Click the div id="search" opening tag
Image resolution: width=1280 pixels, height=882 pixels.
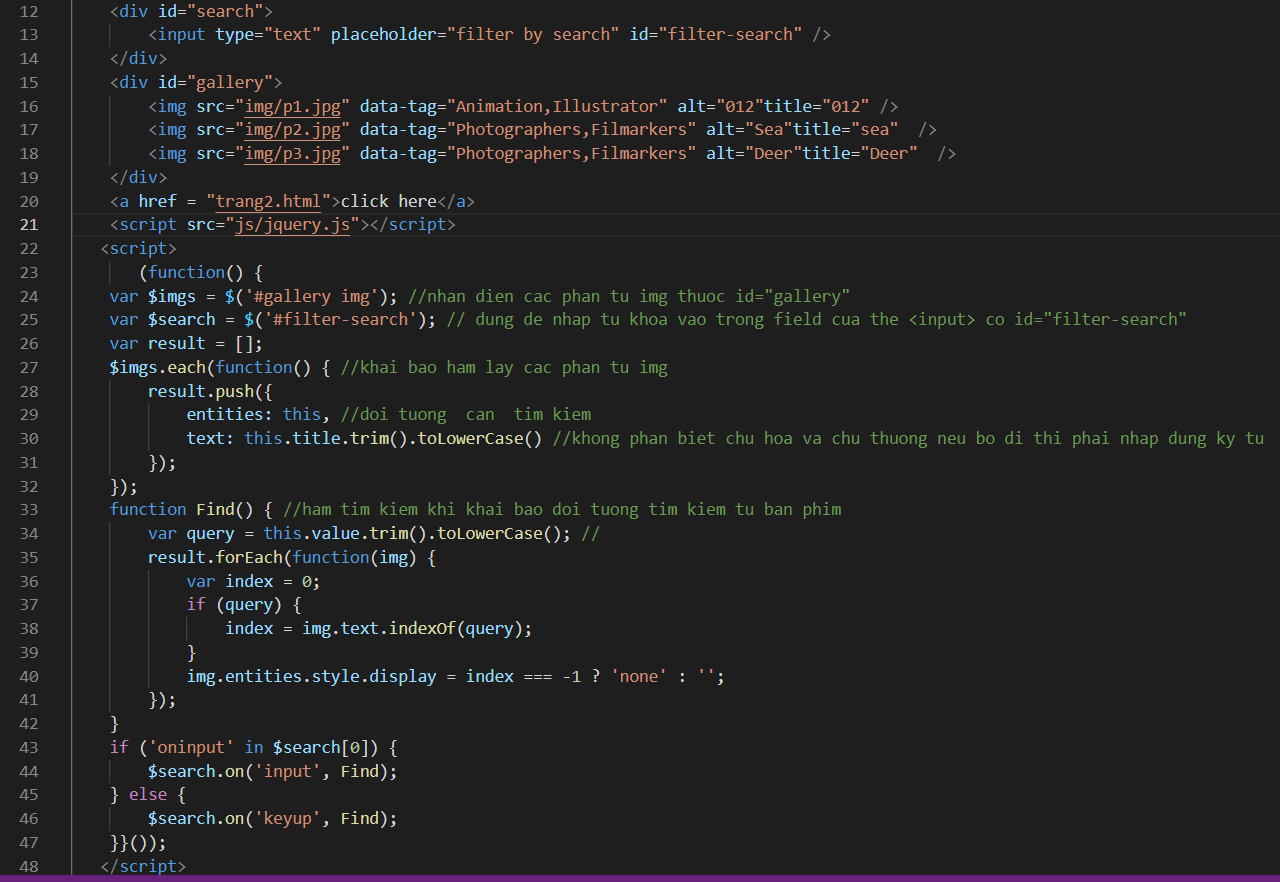pos(192,11)
